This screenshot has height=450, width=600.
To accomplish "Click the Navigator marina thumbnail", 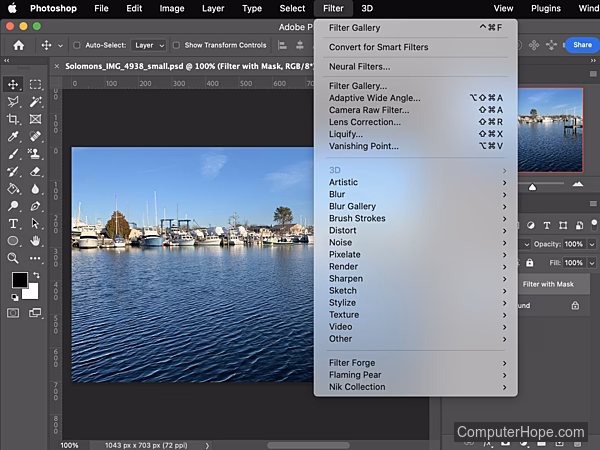I will [551, 130].
